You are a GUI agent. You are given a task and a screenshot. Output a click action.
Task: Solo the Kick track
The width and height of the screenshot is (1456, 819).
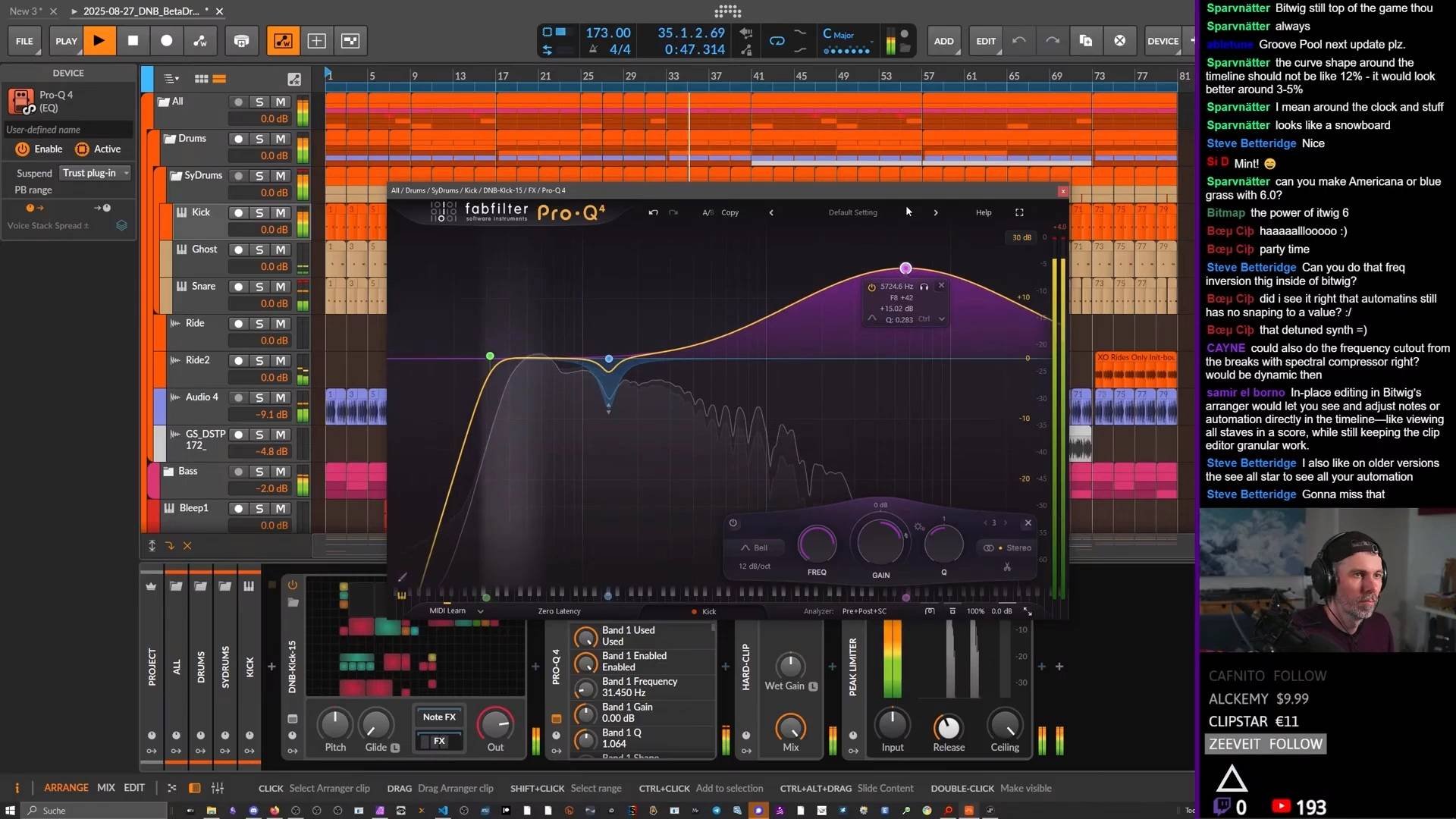[259, 212]
